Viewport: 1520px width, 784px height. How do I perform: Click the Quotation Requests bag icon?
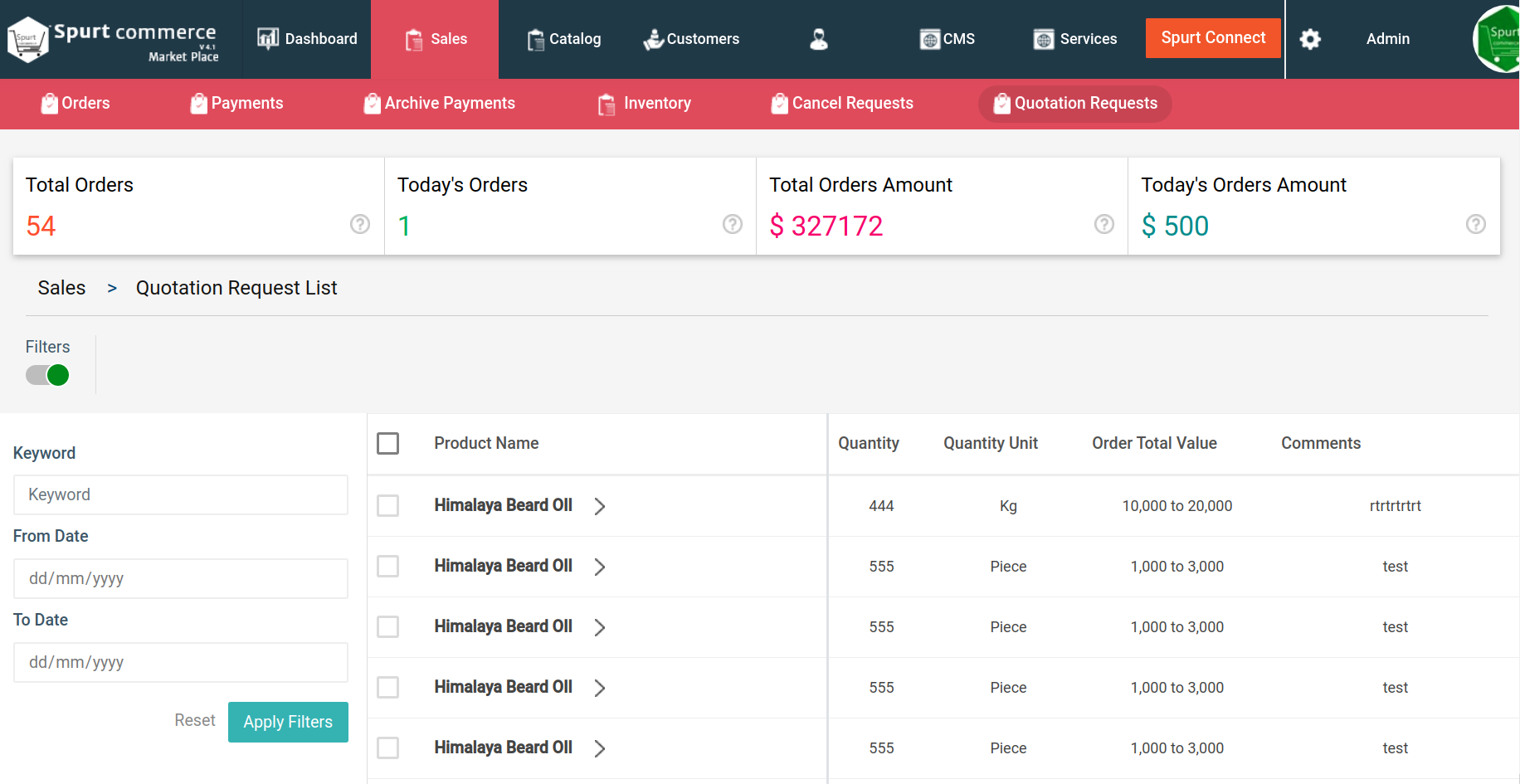(1002, 103)
